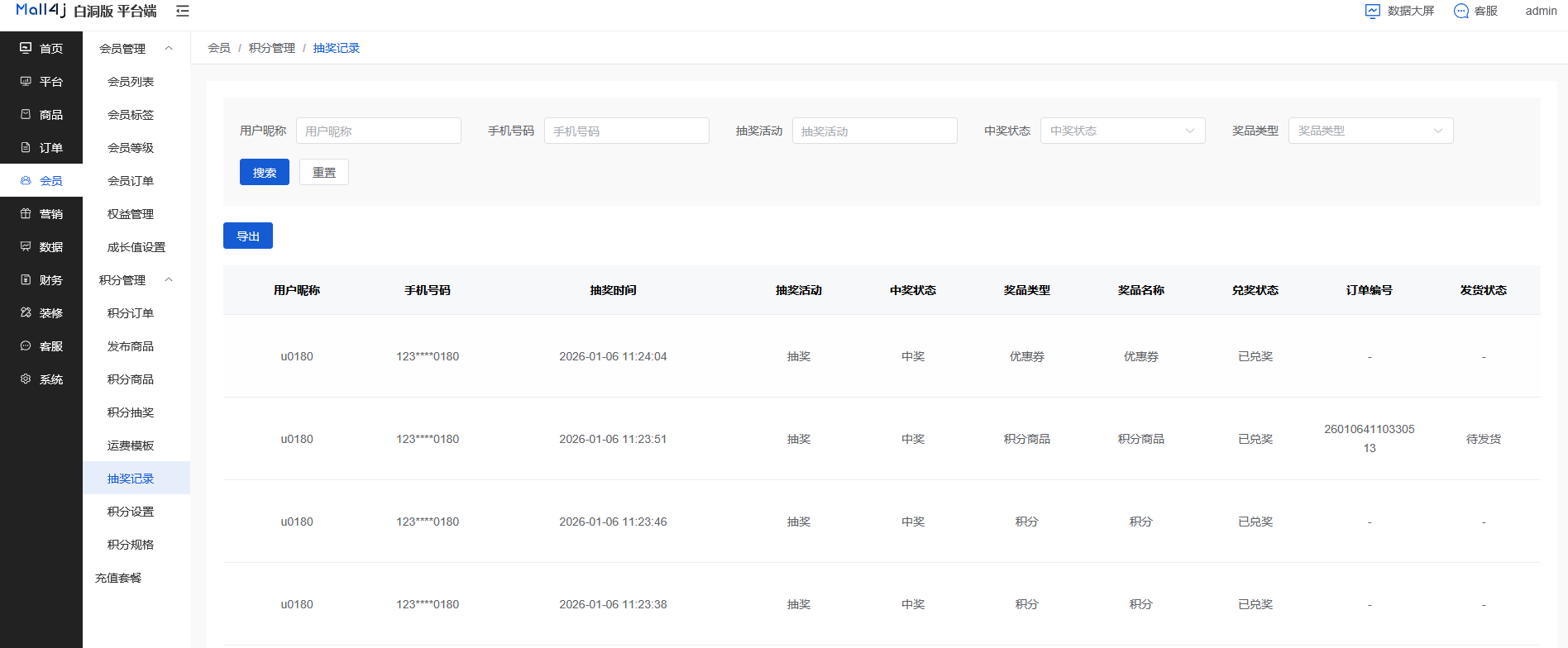Click the 平台 monitor icon in sidebar
Viewport: 1568px width, 648px height.
tap(26, 81)
